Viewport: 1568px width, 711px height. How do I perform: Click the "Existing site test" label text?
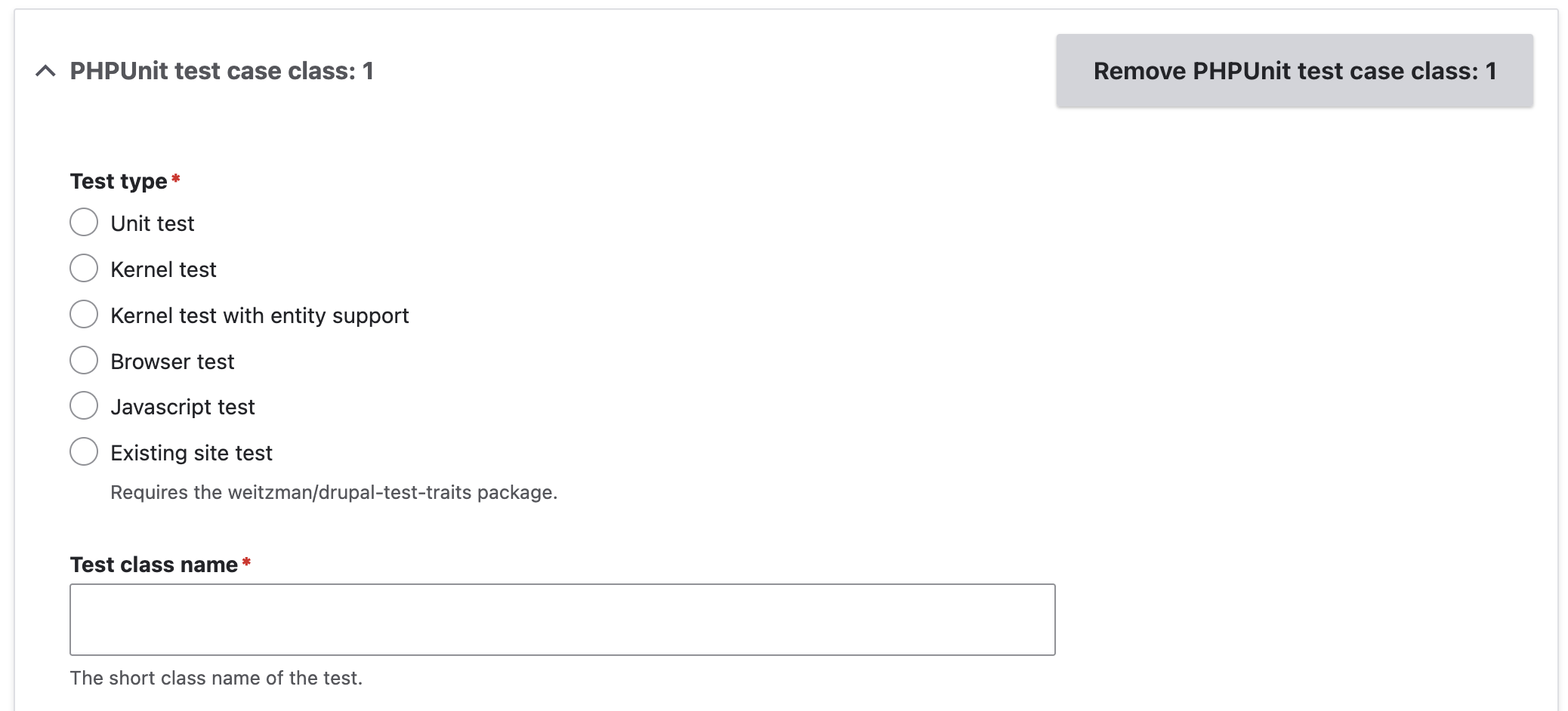[x=191, y=453]
